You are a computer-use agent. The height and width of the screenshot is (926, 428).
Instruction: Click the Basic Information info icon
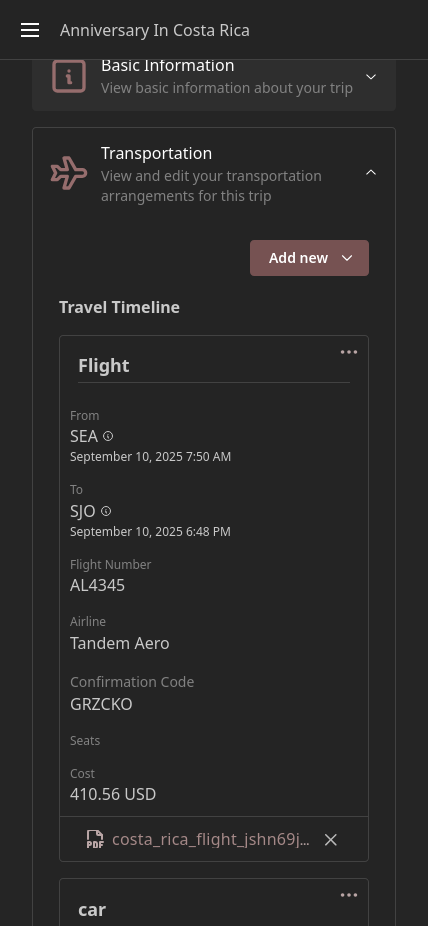69,76
